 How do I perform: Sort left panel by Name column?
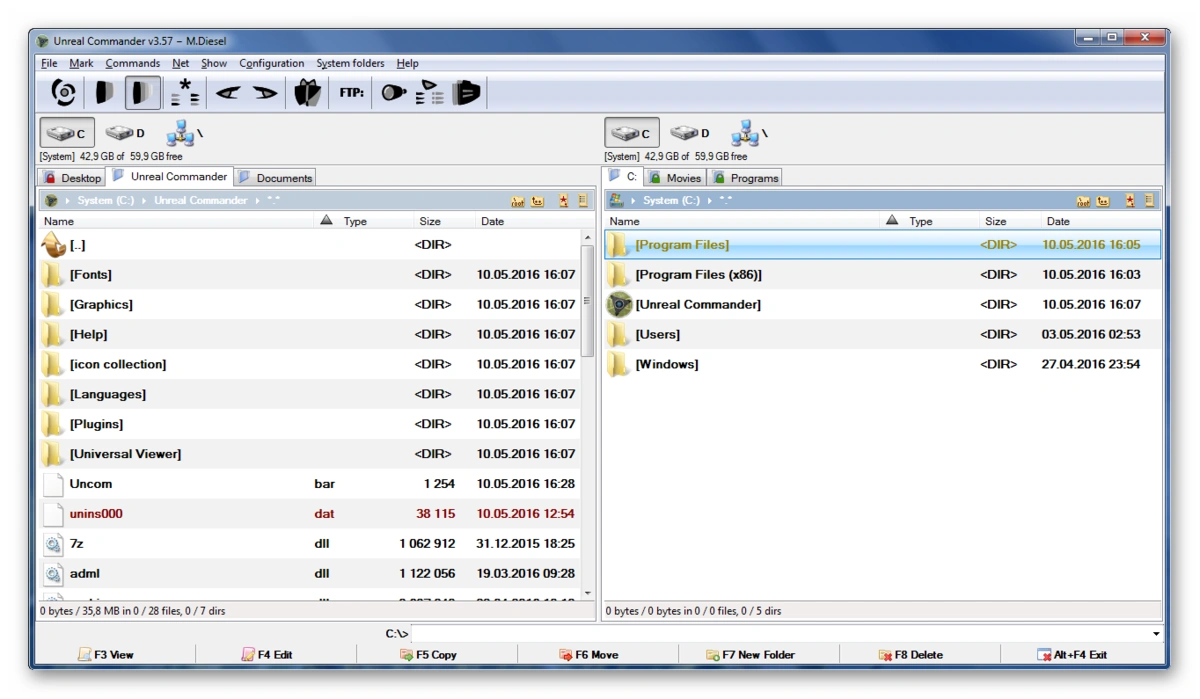click(x=176, y=221)
